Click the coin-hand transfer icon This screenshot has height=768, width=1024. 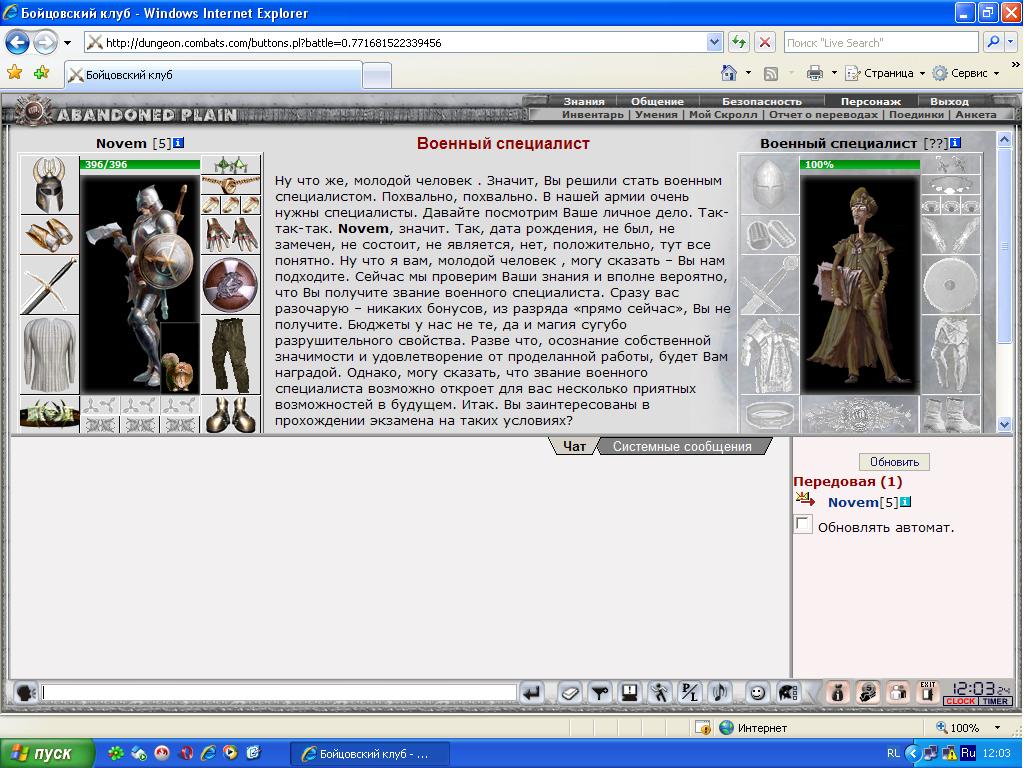point(868,692)
